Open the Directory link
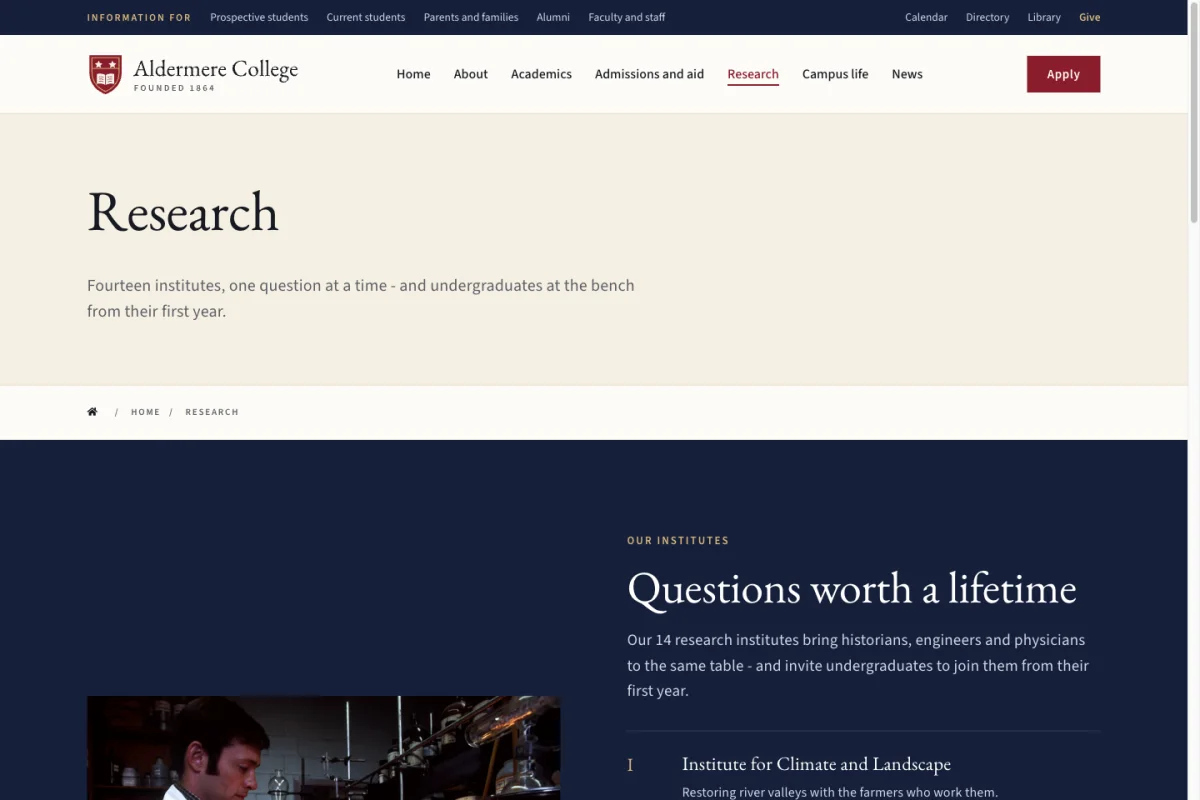 (x=987, y=17)
